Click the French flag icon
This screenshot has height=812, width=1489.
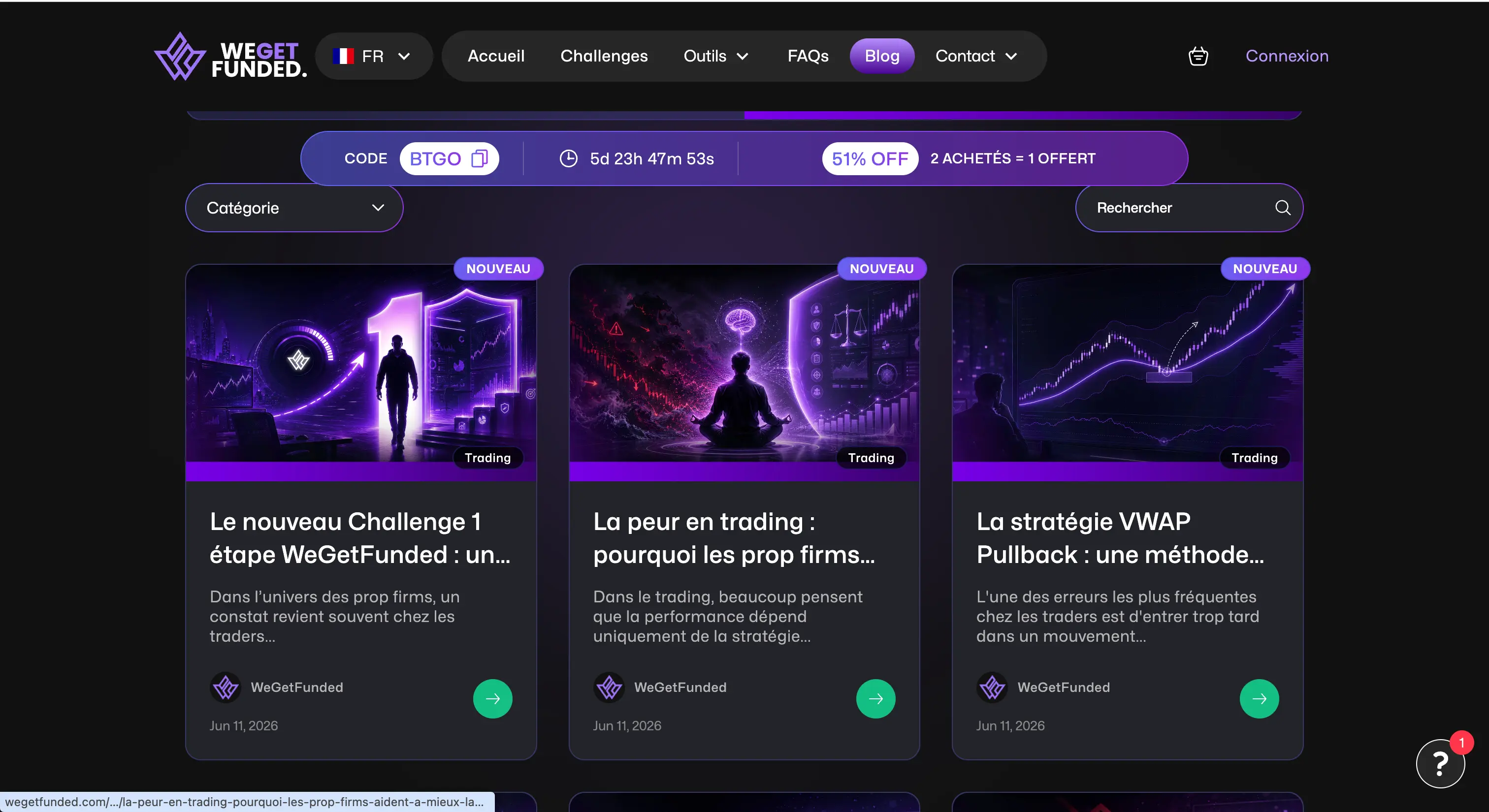[343, 56]
